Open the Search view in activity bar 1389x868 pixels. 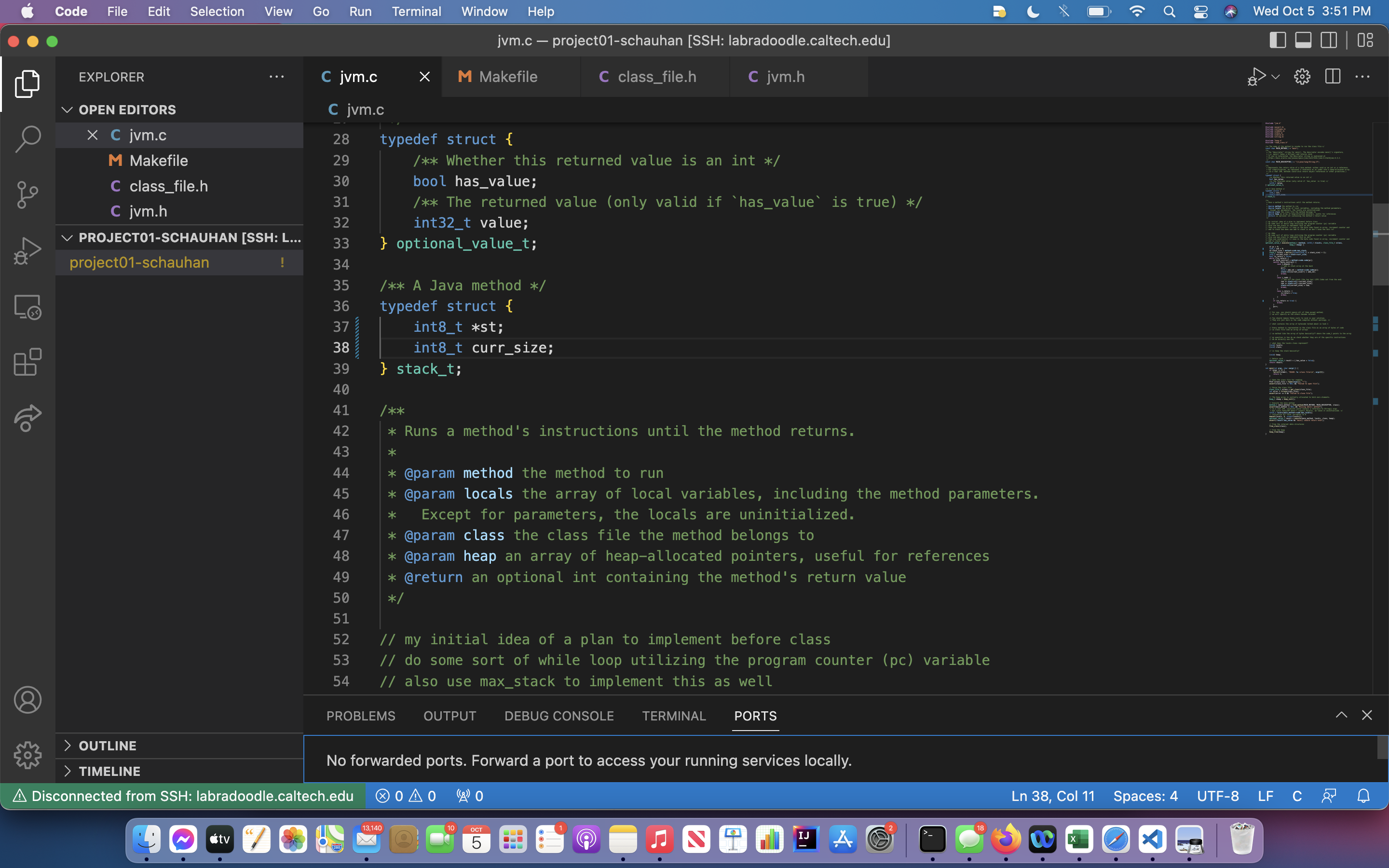click(x=27, y=139)
